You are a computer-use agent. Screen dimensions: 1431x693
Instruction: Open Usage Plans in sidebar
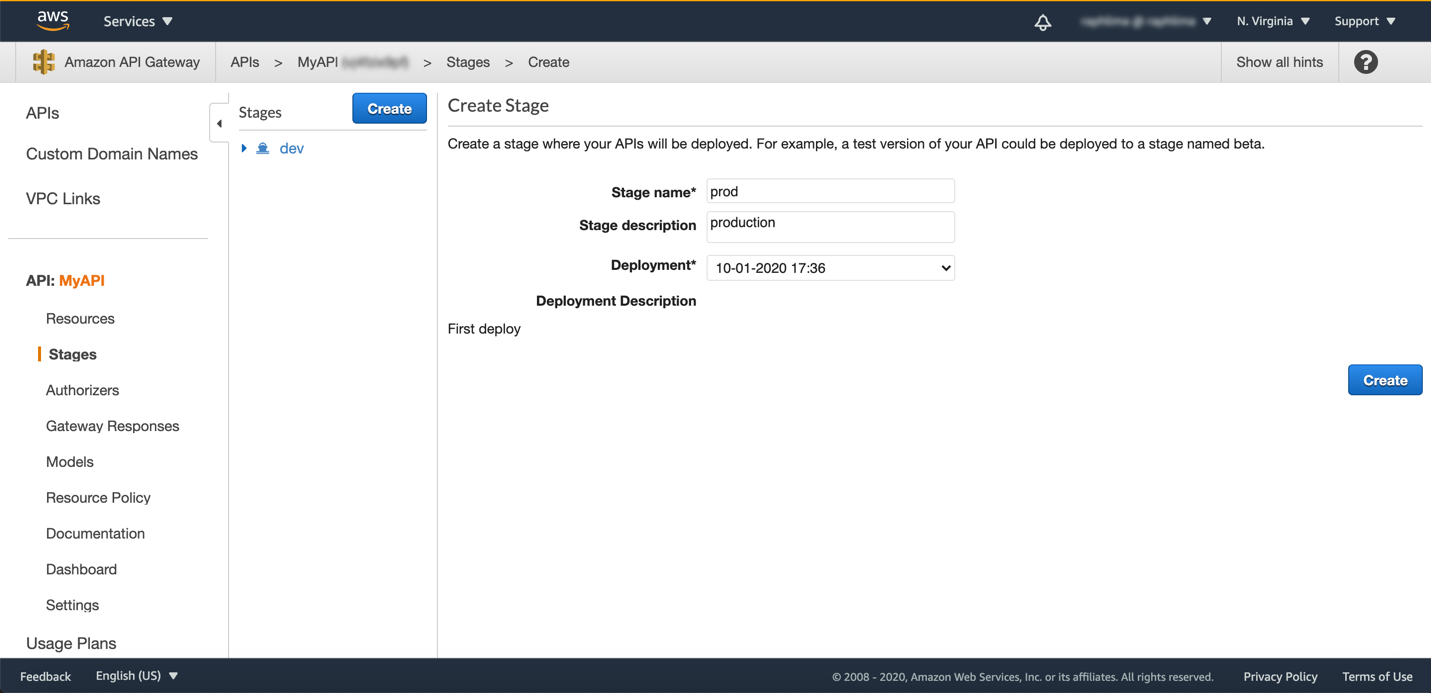(71, 643)
